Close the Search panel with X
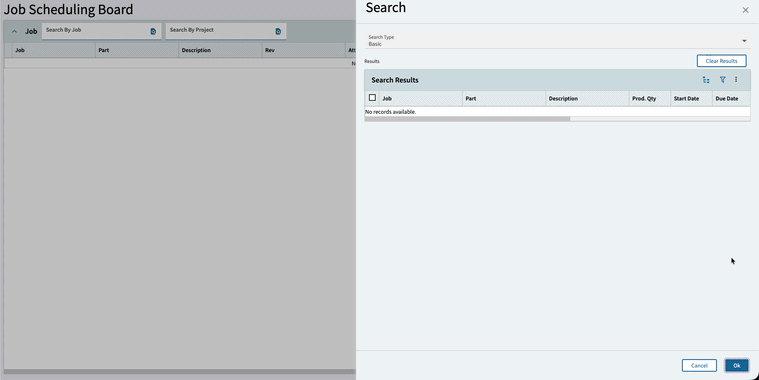759x380 pixels. click(x=745, y=10)
